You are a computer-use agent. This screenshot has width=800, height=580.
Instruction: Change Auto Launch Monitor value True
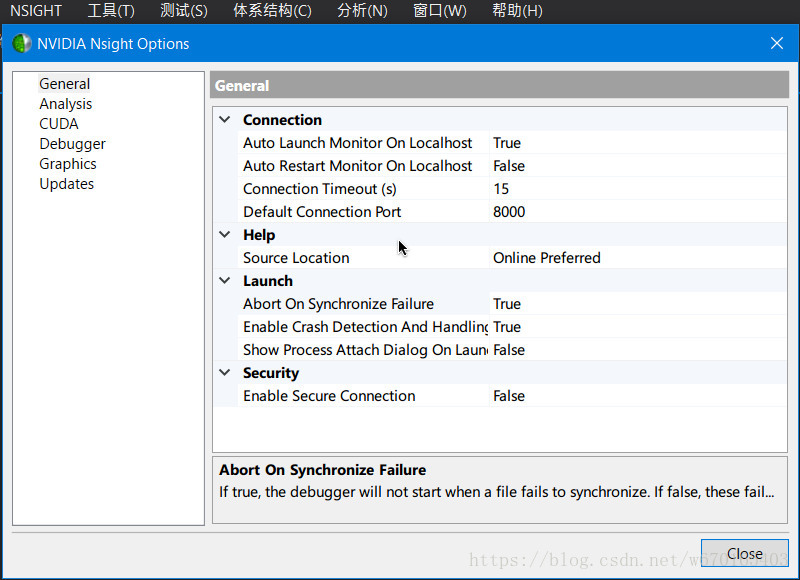[637, 143]
